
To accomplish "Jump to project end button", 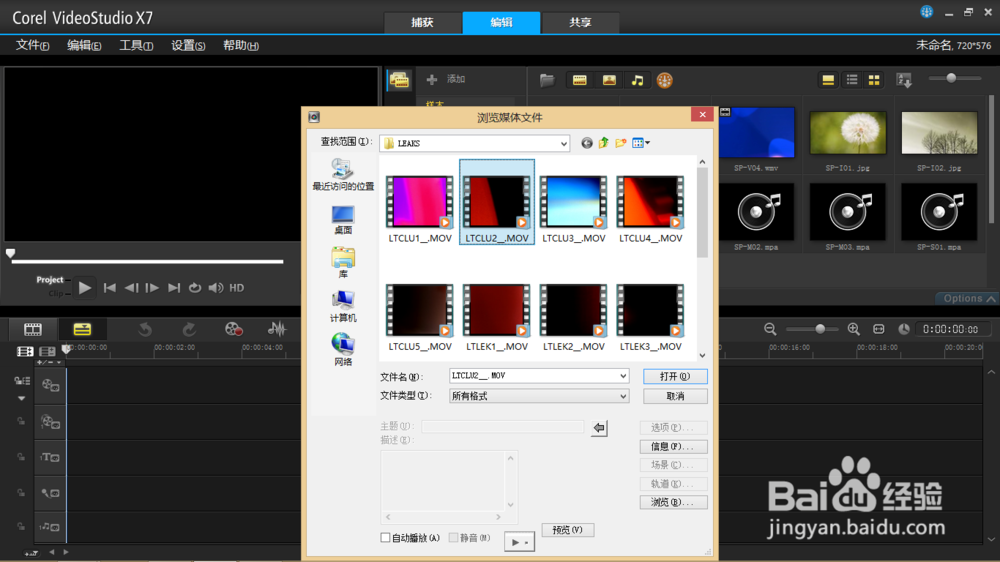I will tap(173, 288).
